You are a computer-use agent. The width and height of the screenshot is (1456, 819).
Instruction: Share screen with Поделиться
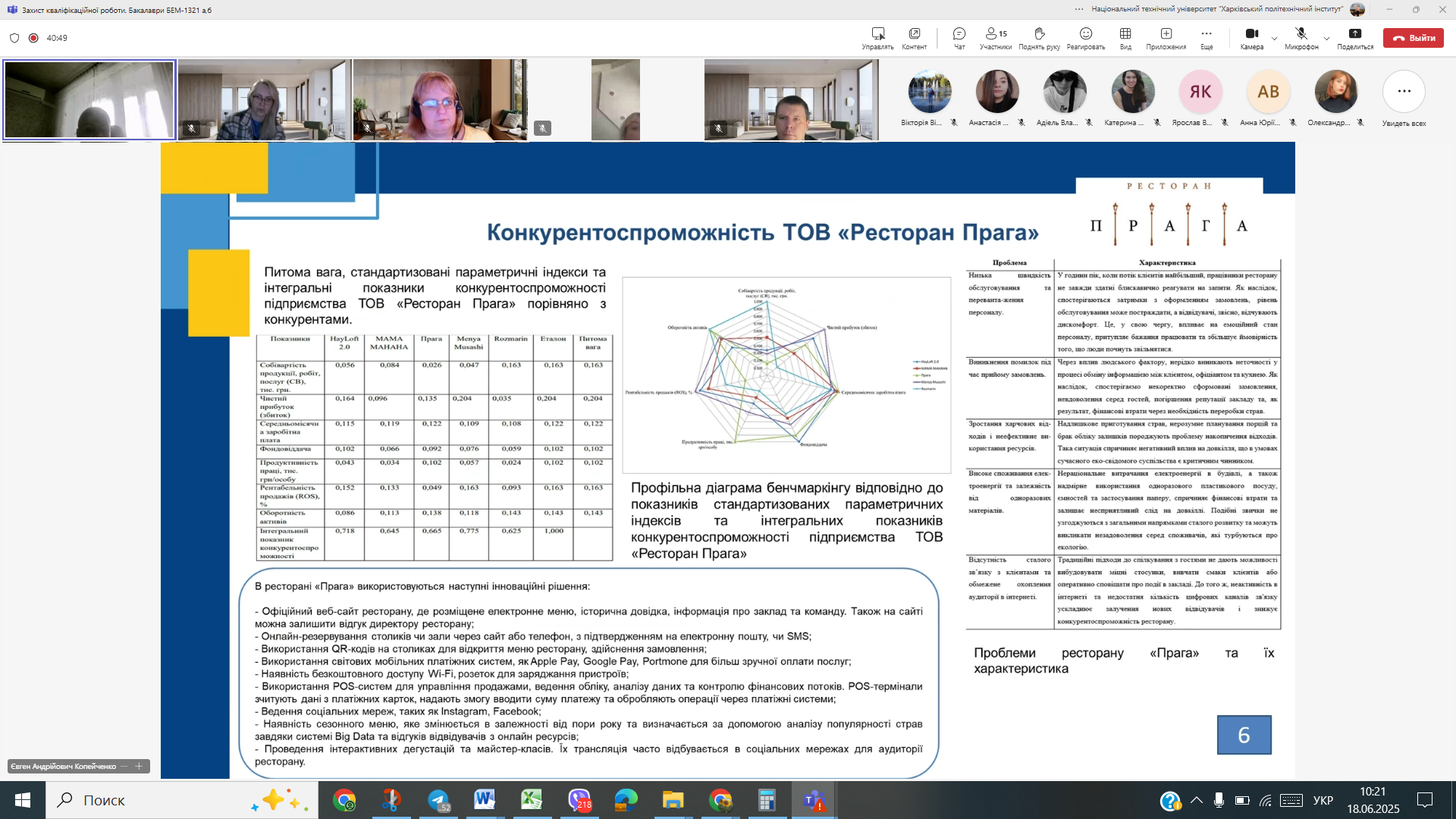click(x=1354, y=37)
